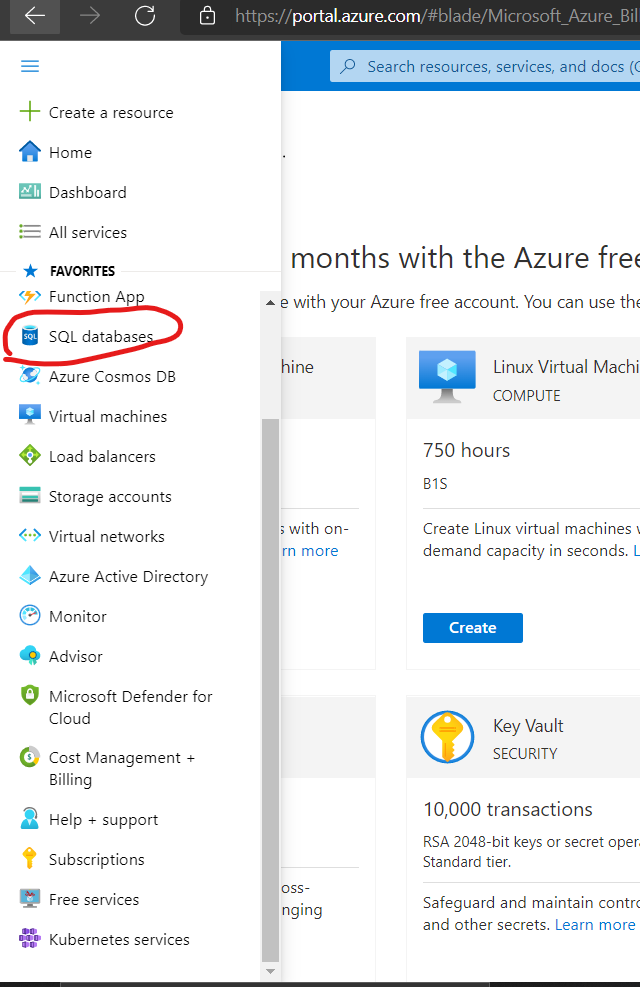This screenshot has width=640, height=987.
Task: Click the All services list icon
Action: [30, 232]
